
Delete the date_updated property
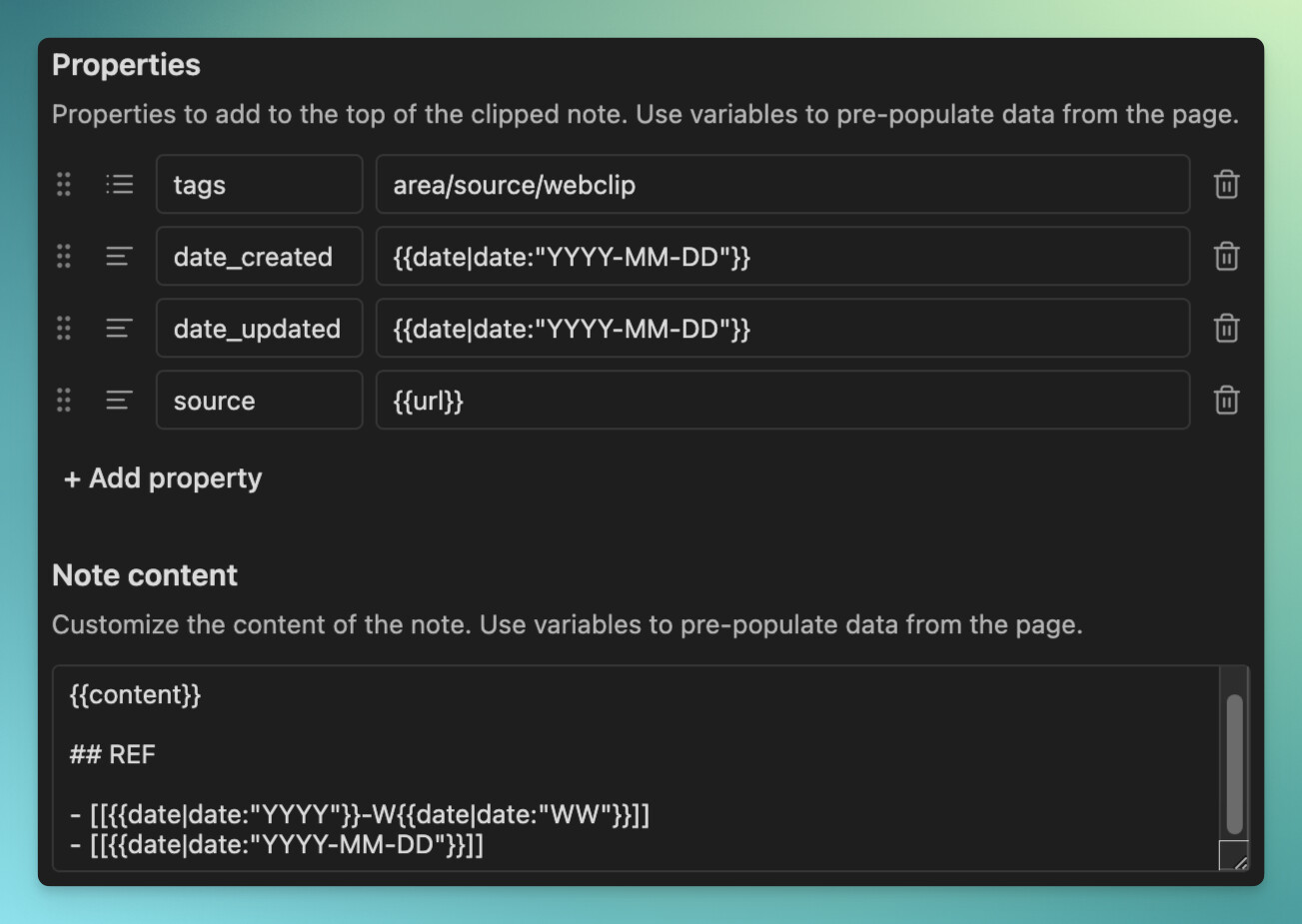pos(1226,328)
